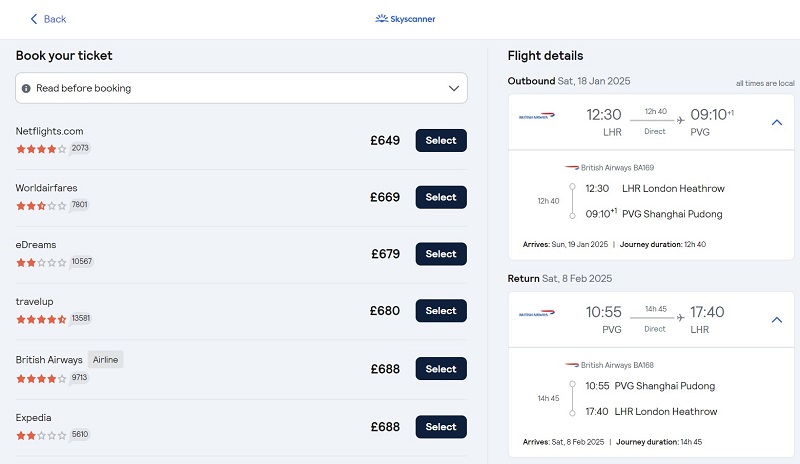Pick the travelup £680 Select button
The height and width of the screenshot is (464, 800).
[x=441, y=310]
